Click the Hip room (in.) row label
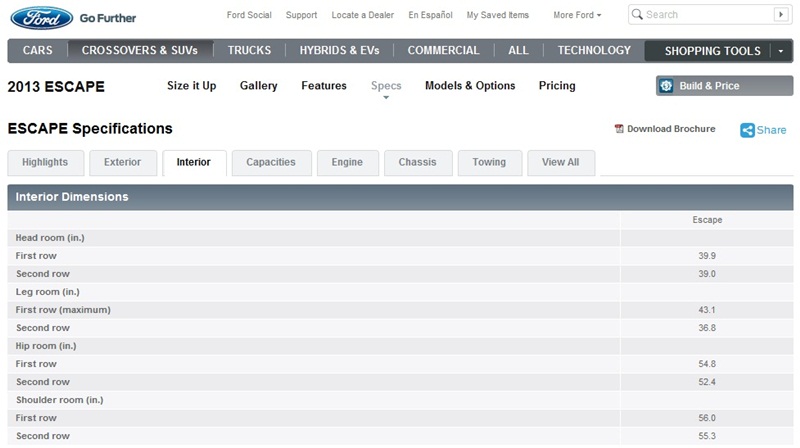Viewport: 800px width, 448px height. pyautogui.click(x=46, y=346)
